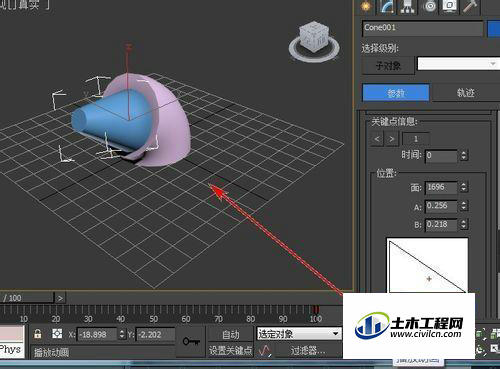
Task: Click the A value field 0.256
Action: 441,206
